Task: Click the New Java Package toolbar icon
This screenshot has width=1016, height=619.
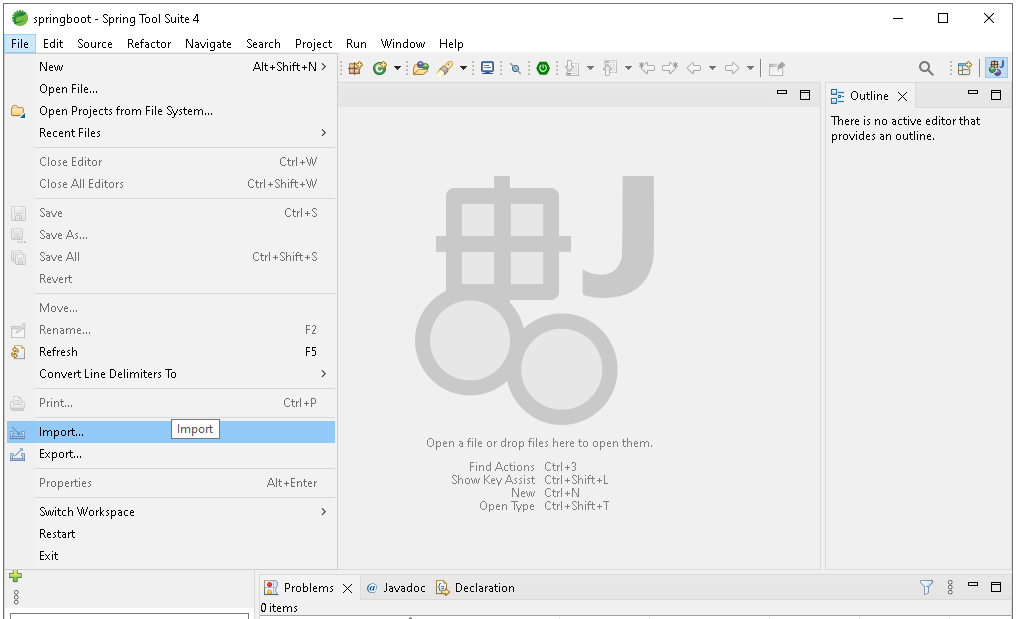Action: [355, 68]
